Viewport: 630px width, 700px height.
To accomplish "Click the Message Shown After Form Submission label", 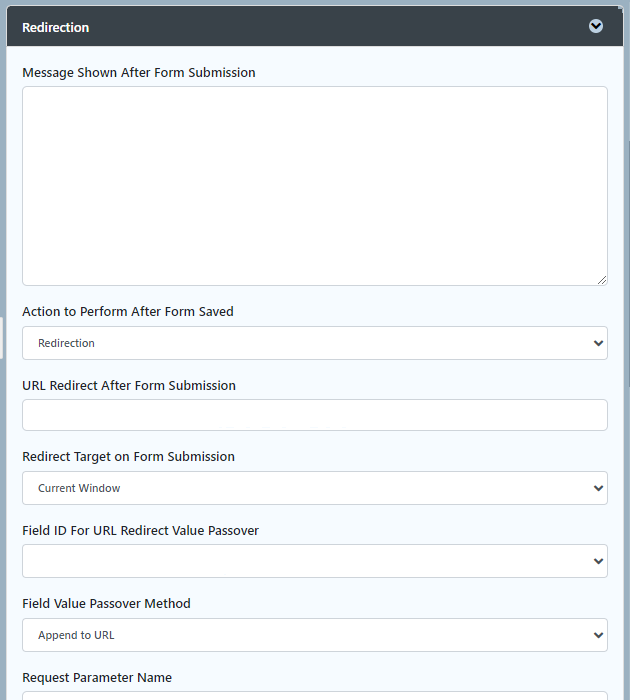I will (x=139, y=73).
